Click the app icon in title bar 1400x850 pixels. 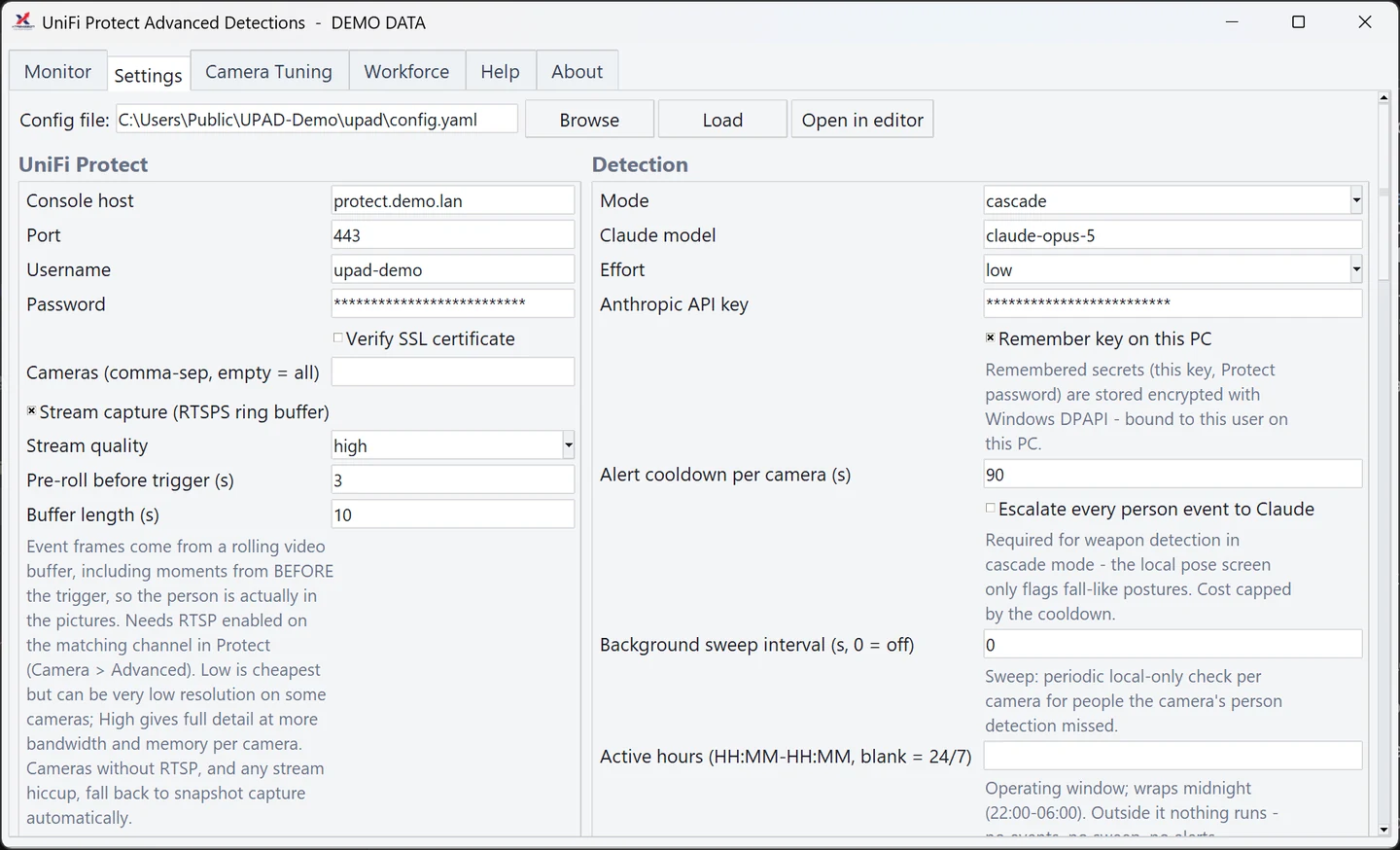coord(23,21)
